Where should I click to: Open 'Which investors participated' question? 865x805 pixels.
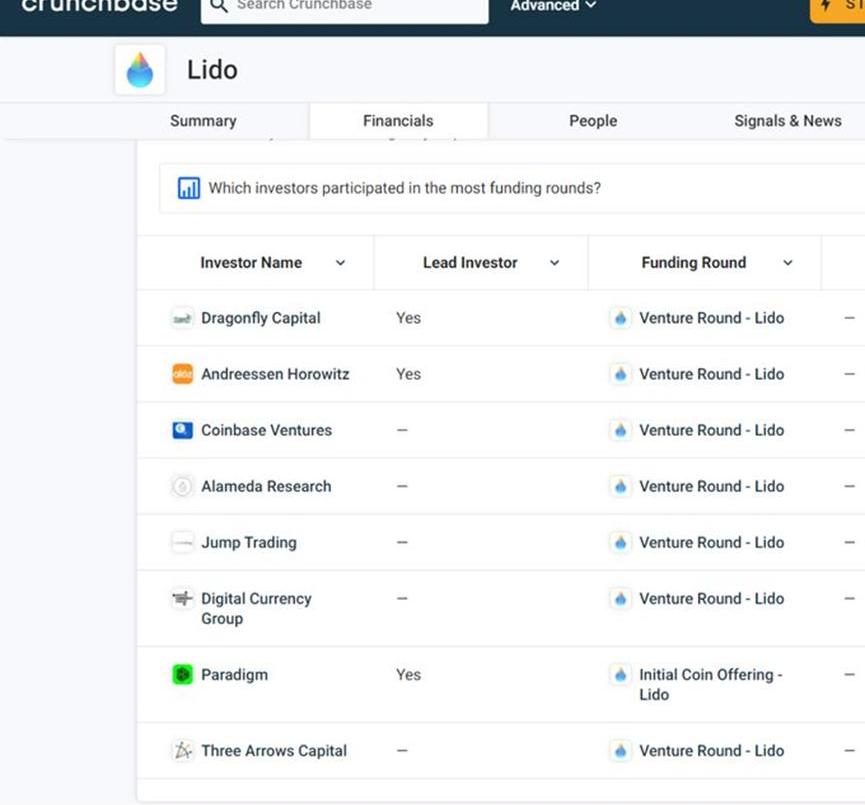(404, 188)
